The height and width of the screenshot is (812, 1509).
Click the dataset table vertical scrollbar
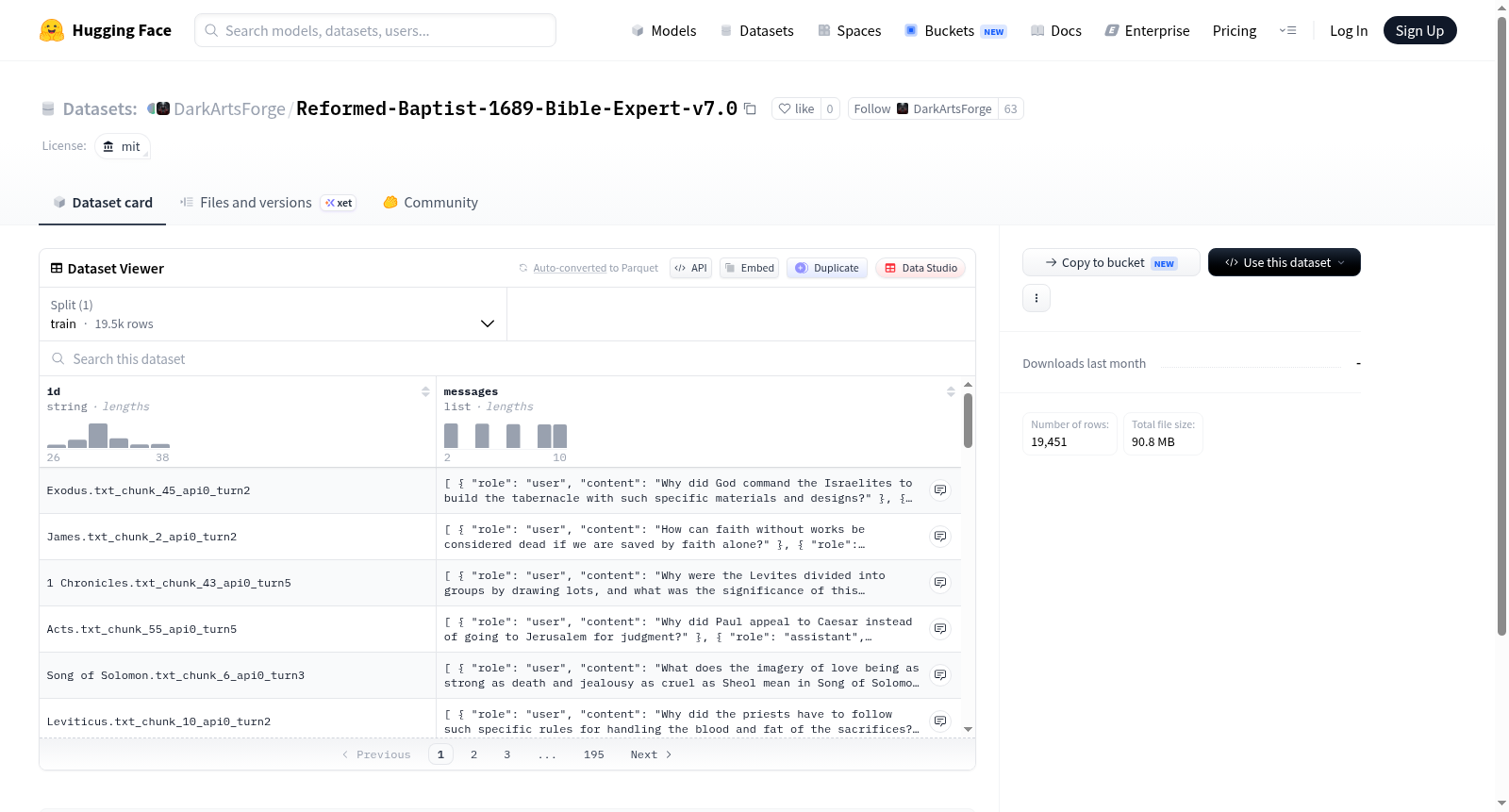(x=968, y=421)
